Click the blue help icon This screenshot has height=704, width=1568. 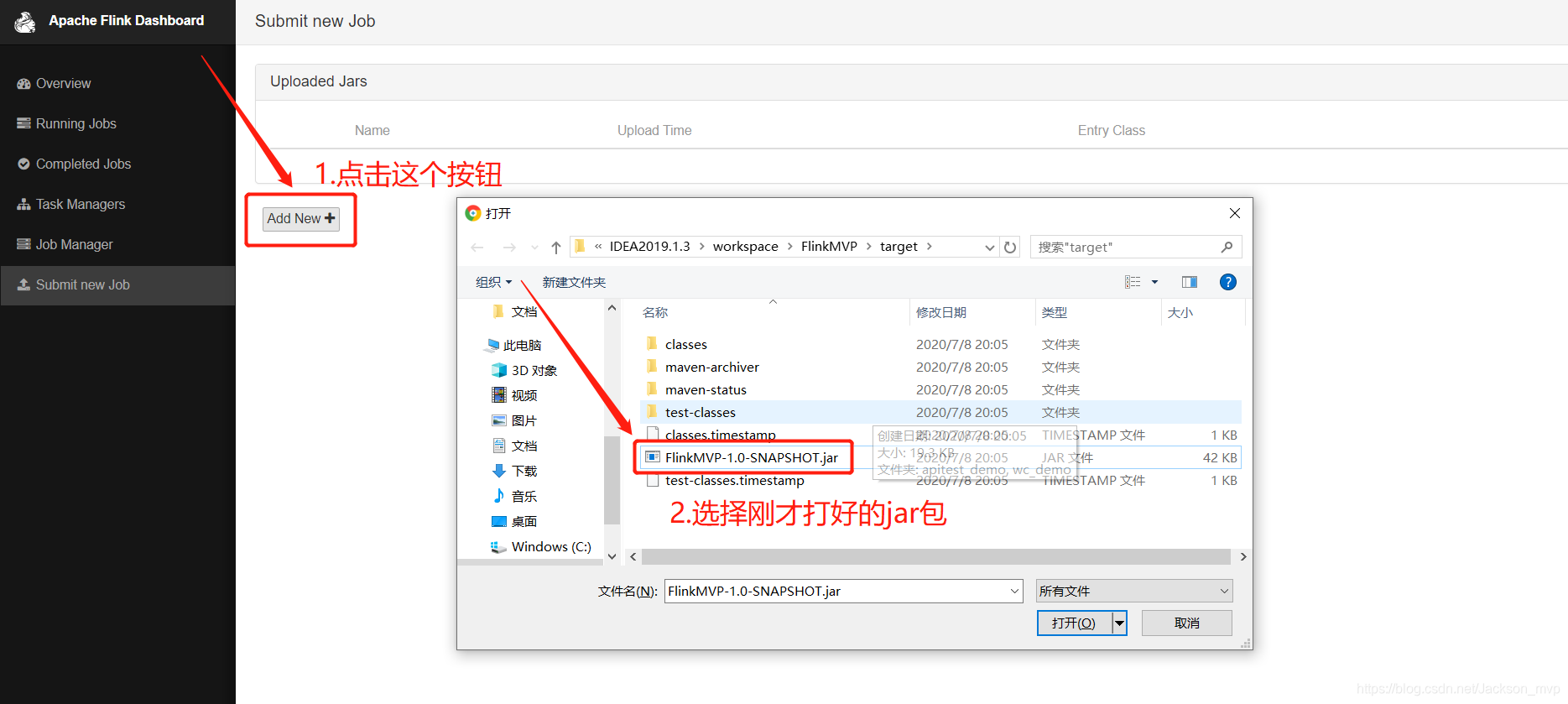pos(1228,282)
